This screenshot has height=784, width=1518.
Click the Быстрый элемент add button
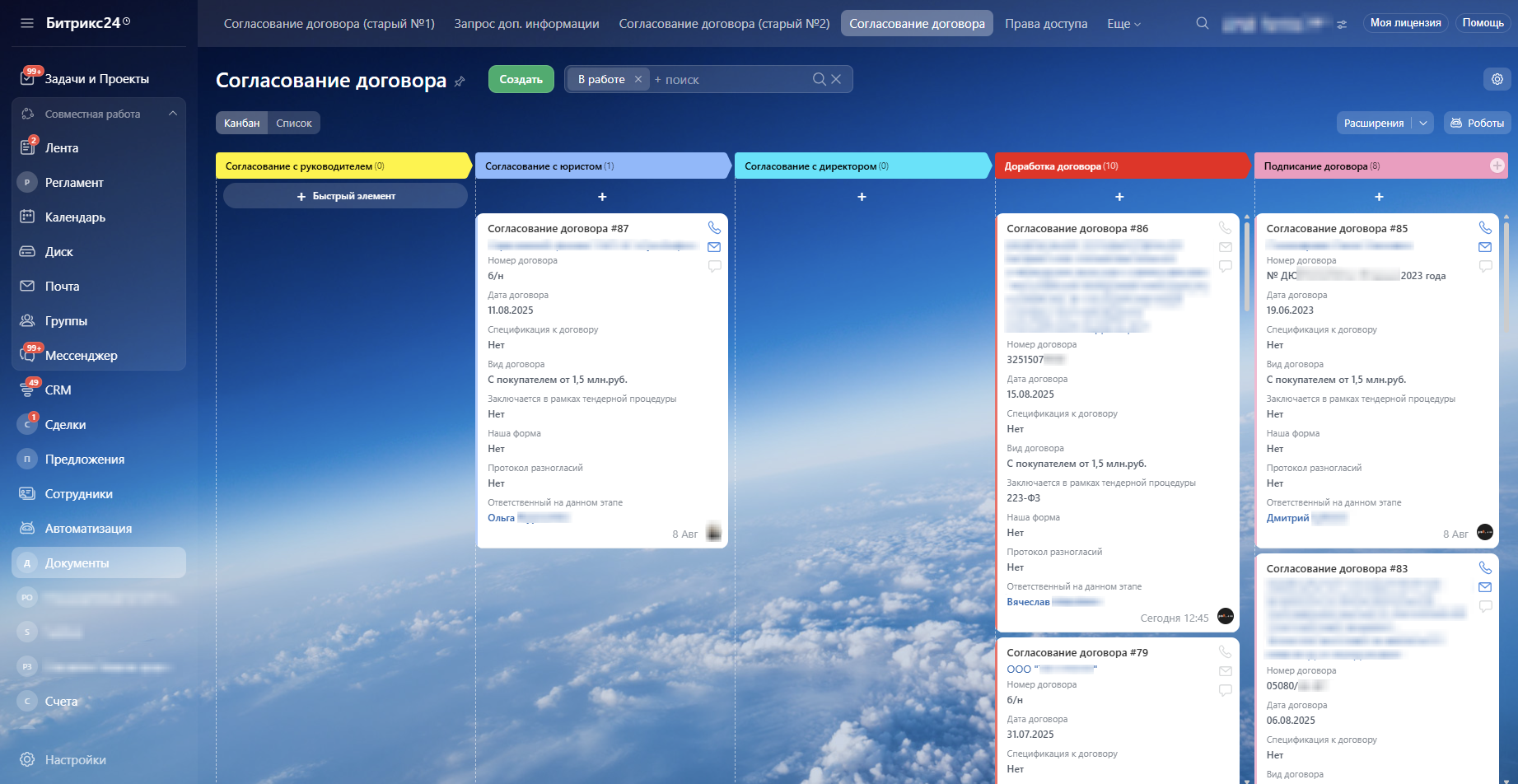pyautogui.click(x=345, y=196)
